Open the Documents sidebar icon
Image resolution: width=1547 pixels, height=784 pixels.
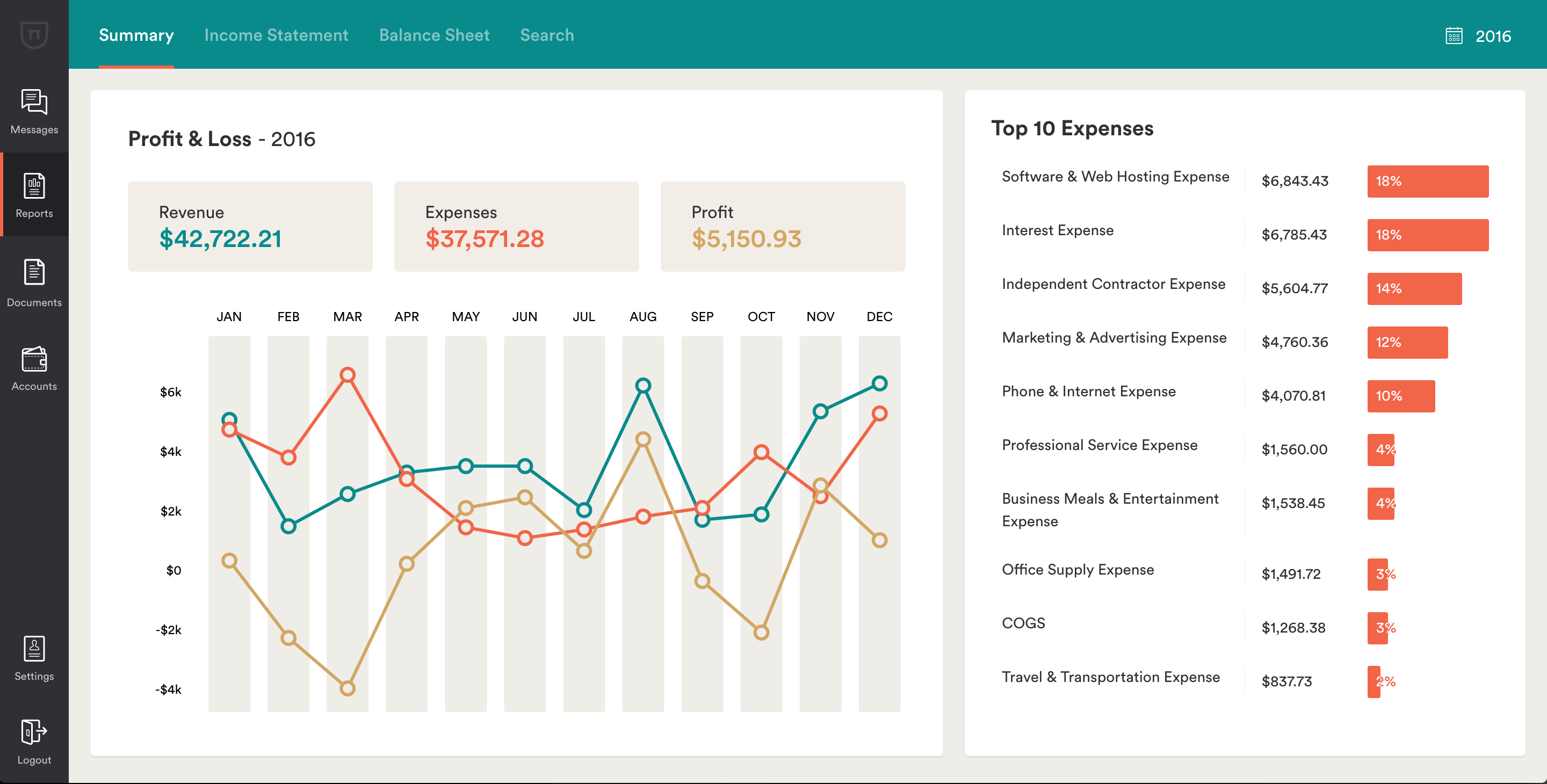[34, 273]
